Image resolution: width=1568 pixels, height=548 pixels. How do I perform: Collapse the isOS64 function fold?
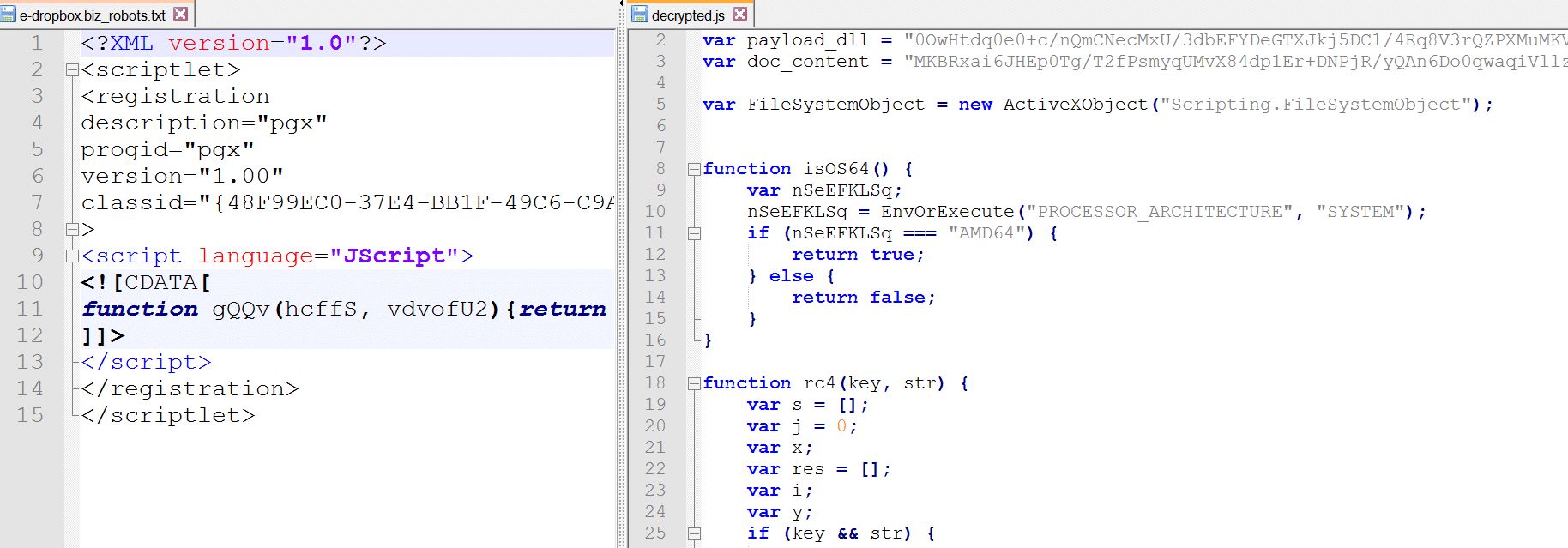coord(694,170)
